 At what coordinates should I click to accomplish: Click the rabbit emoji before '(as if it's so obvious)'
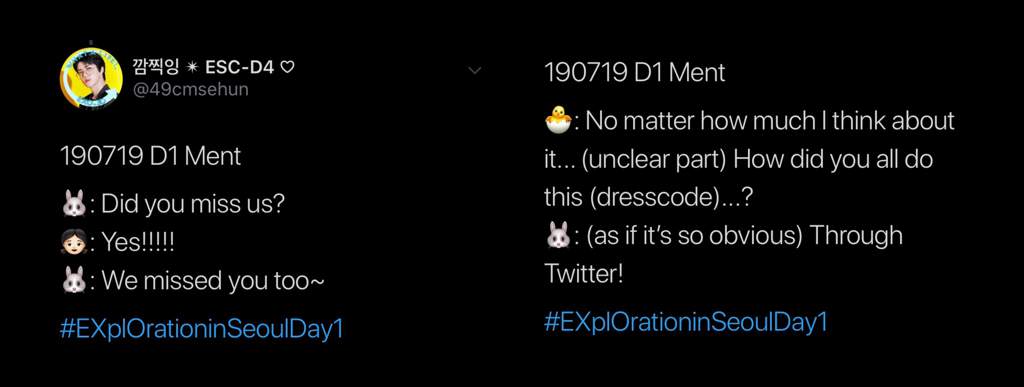tap(557, 235)
